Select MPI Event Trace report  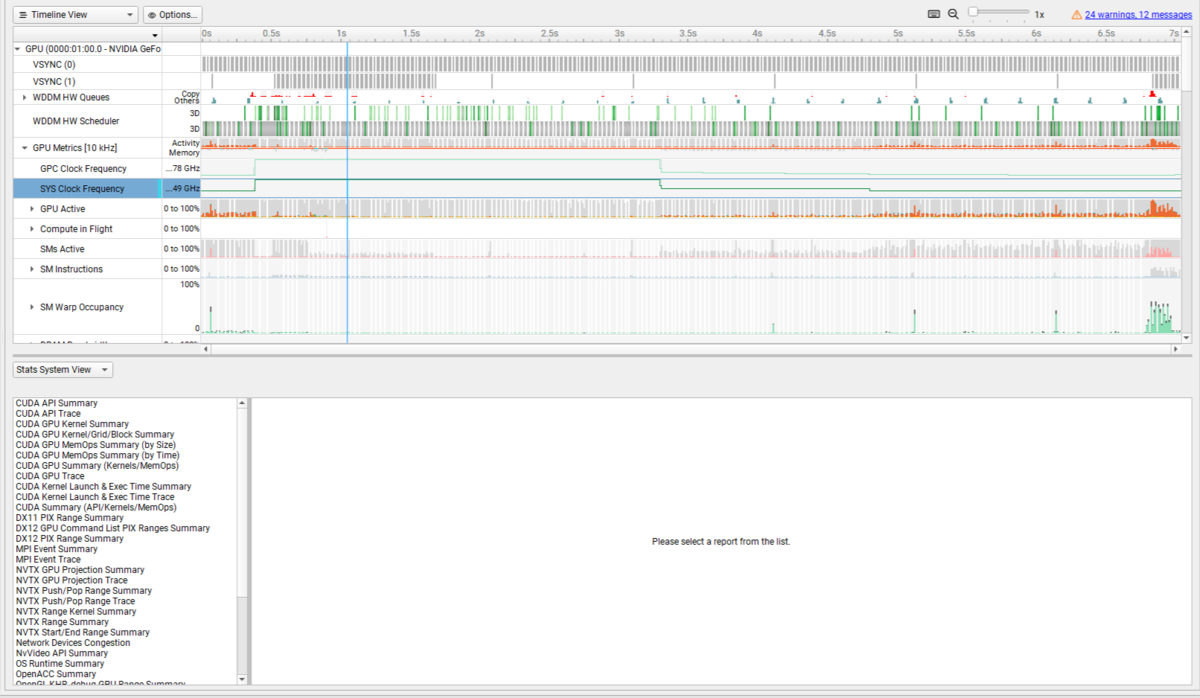48,559
